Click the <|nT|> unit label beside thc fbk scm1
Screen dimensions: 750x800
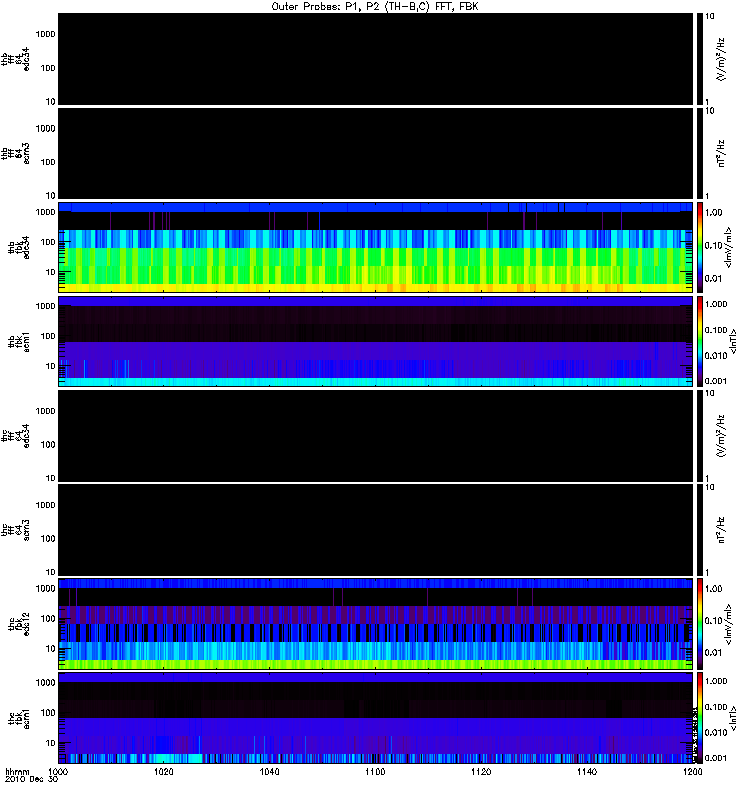point(734,718)
